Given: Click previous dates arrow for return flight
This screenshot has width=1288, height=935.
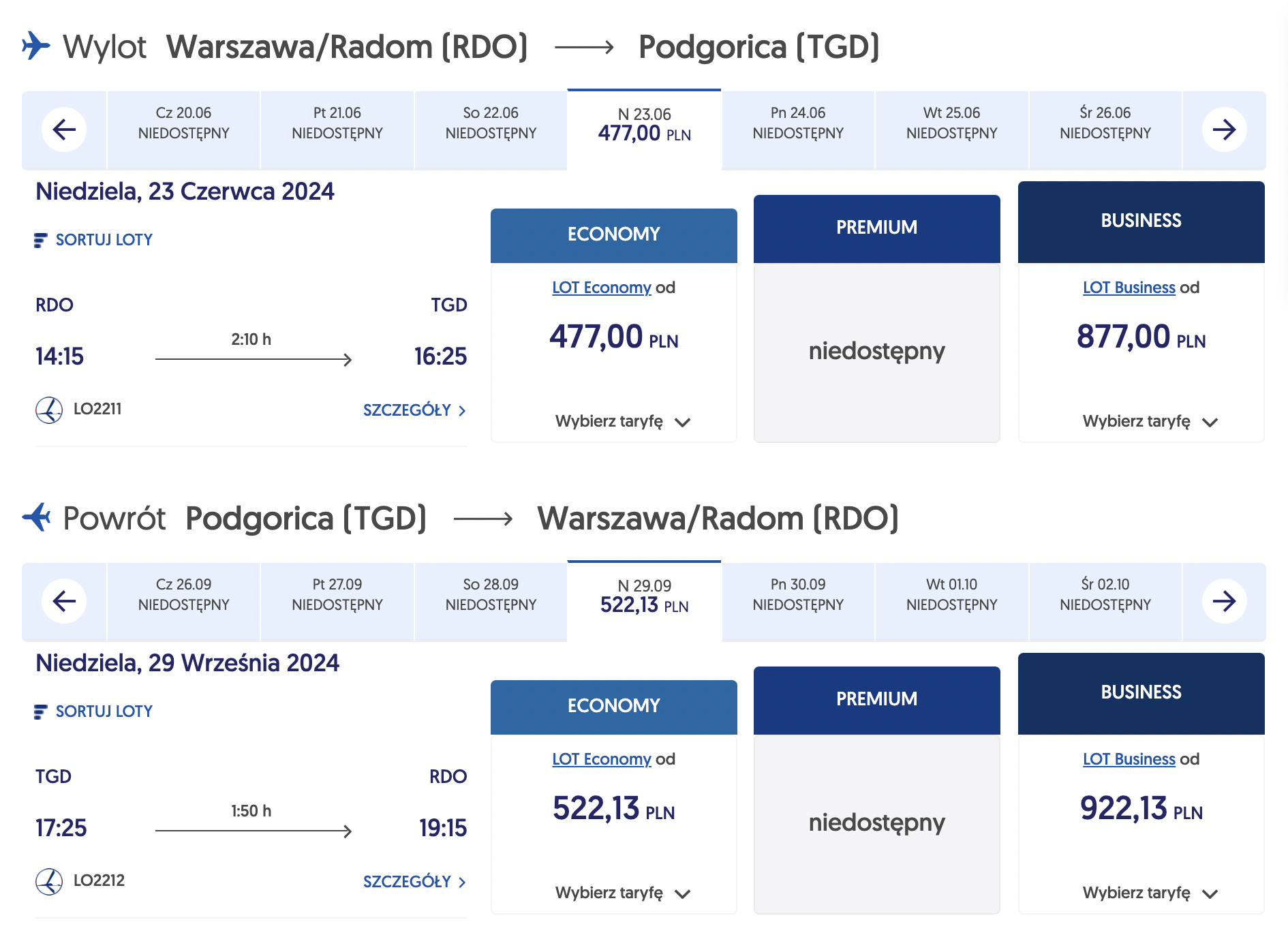Looking at the screenshot, I should click(64, 601).
